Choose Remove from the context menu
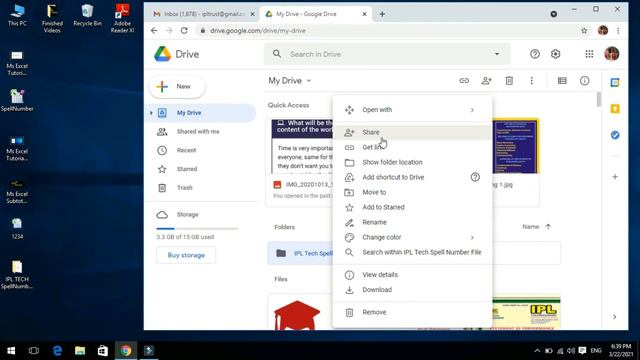Viewport: 640px width, 360px height. [x=412, y=312]
